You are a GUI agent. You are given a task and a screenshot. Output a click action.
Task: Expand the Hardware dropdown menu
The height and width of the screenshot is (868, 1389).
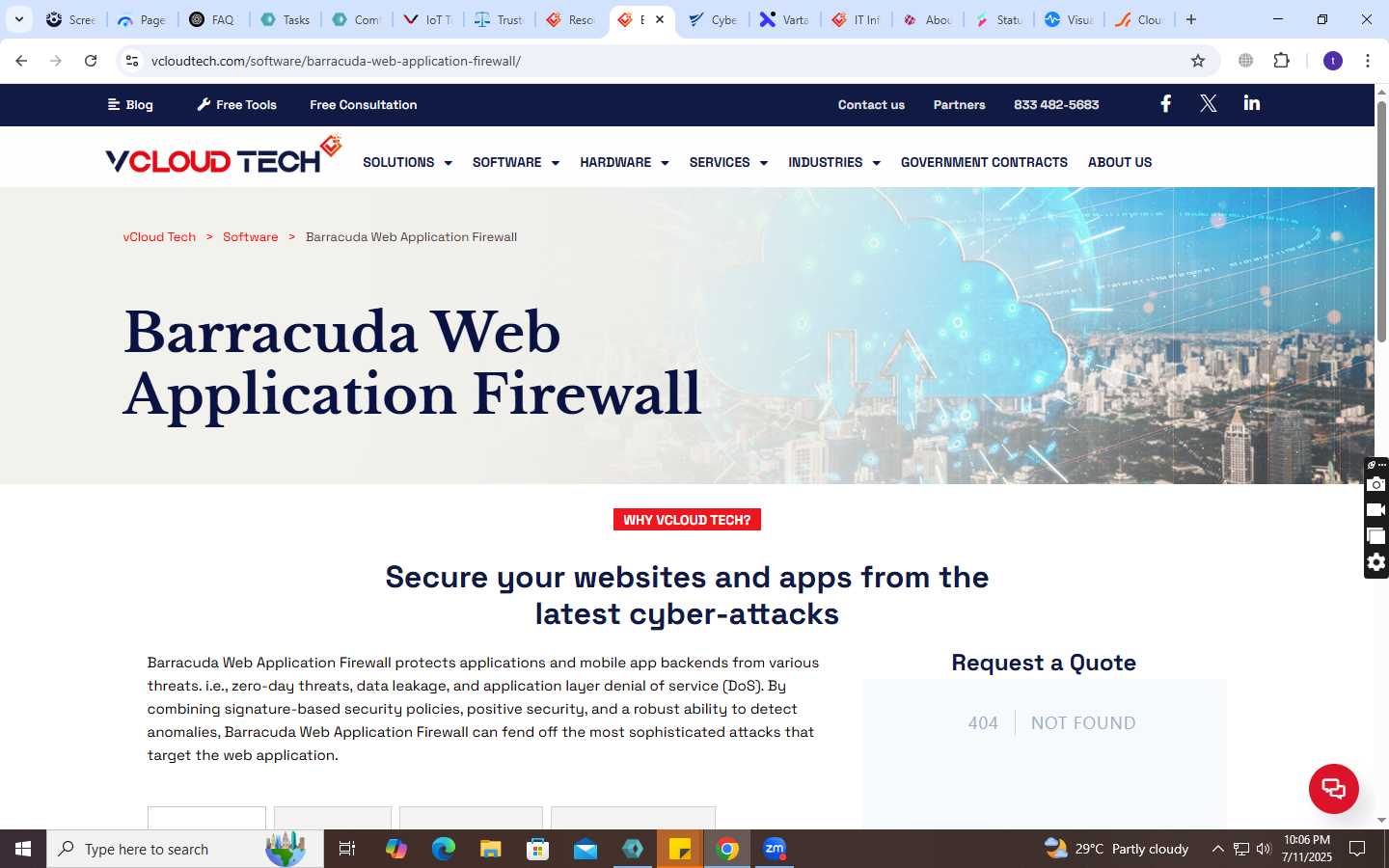point(624,162)
